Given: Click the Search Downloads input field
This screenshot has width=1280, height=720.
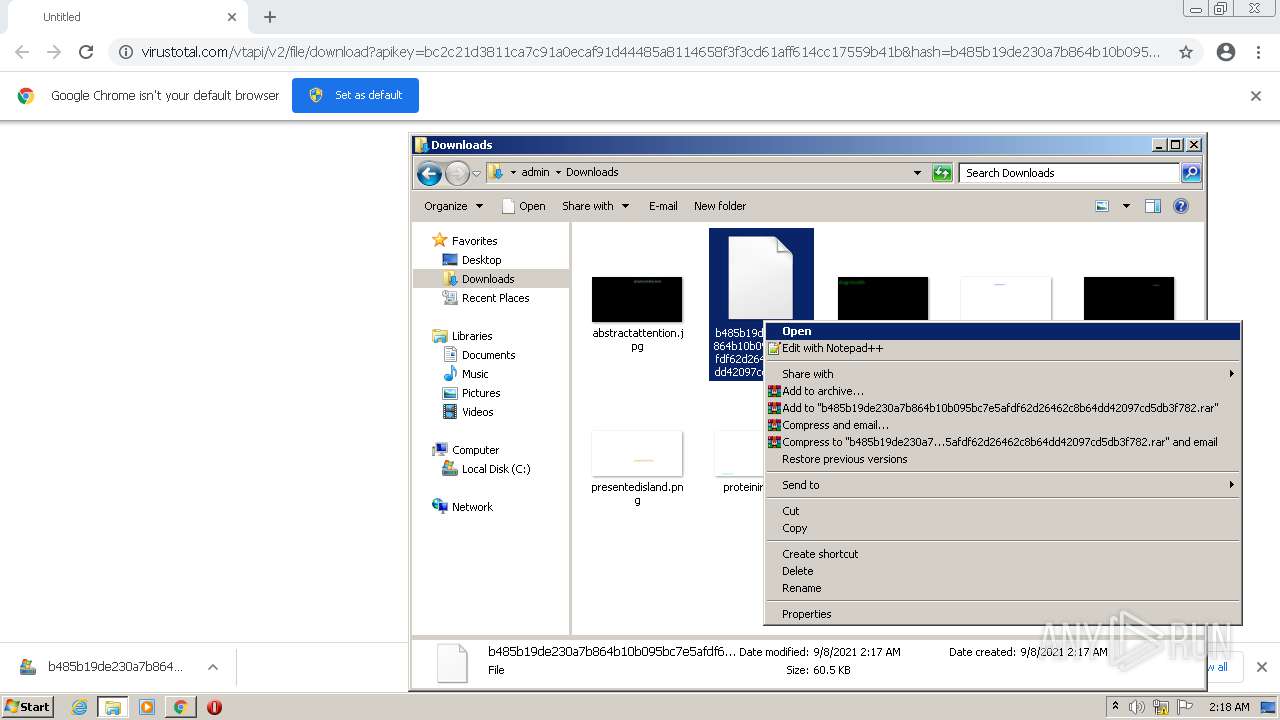Looking at the screenshot, I should click(x=1069, y=173).
